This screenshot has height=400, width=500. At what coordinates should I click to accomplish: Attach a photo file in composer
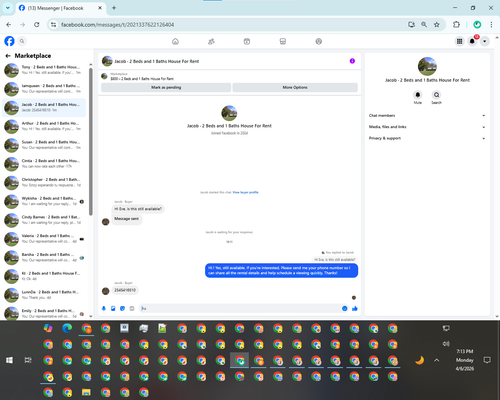tap(113, 309)
